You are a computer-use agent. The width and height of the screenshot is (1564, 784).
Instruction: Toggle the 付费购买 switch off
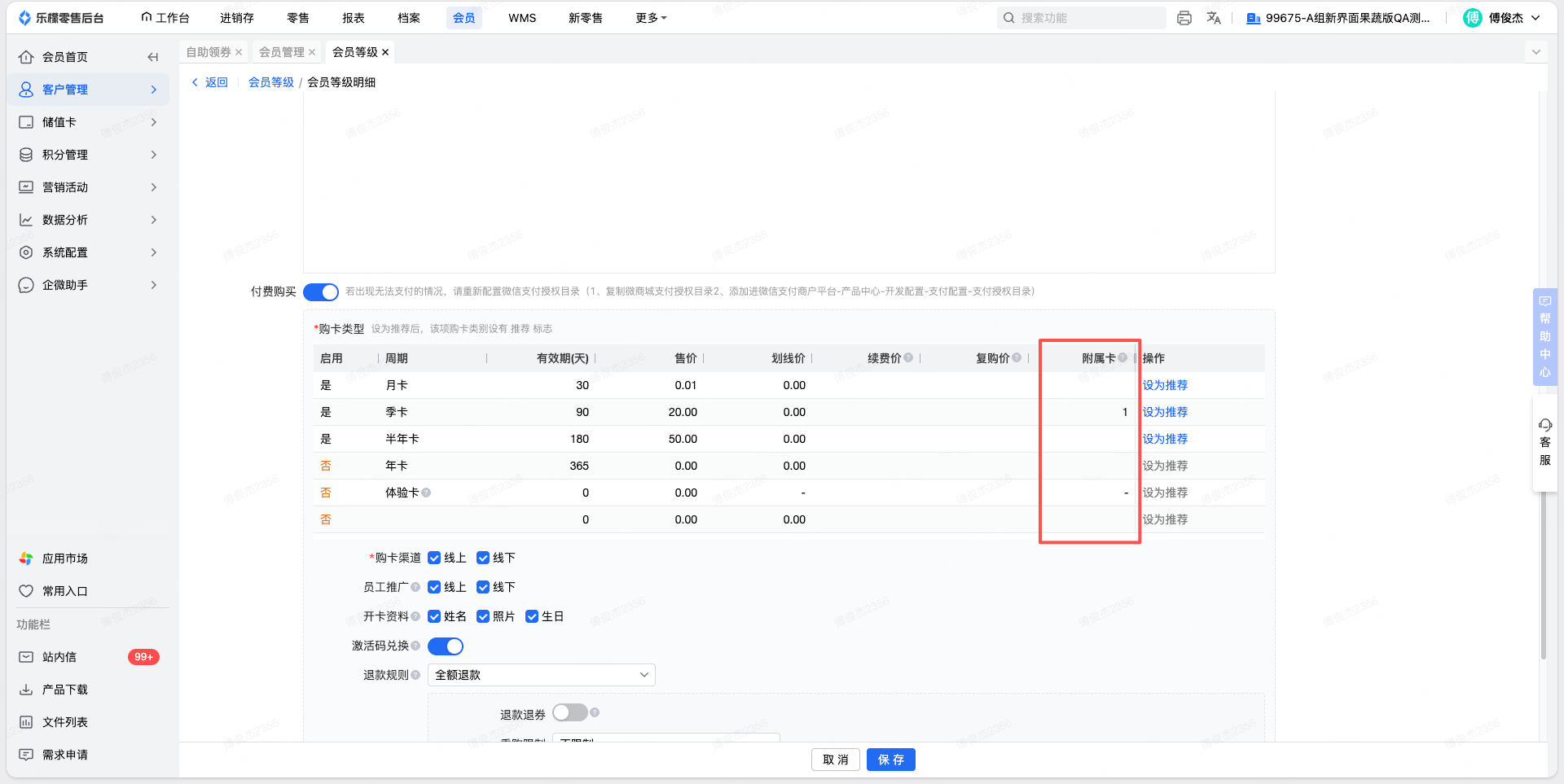[321, 291]
